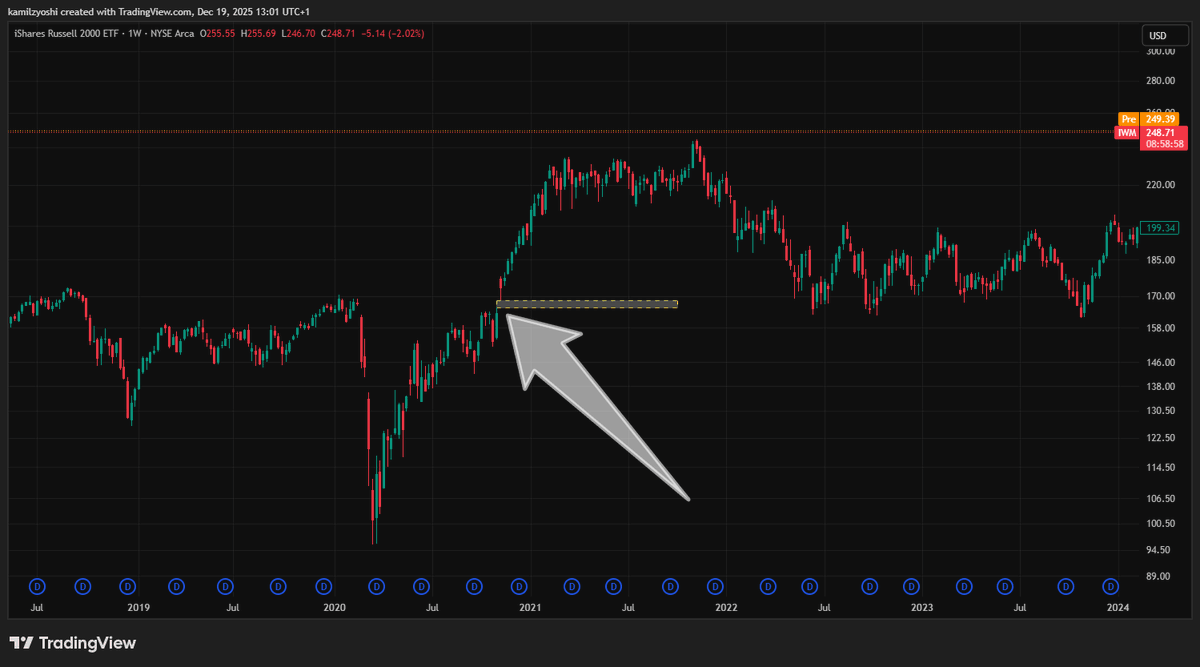Screen dimensions: 1200x667
Task: Click the 280.00 price axis label
Action: pos(1161,81)
